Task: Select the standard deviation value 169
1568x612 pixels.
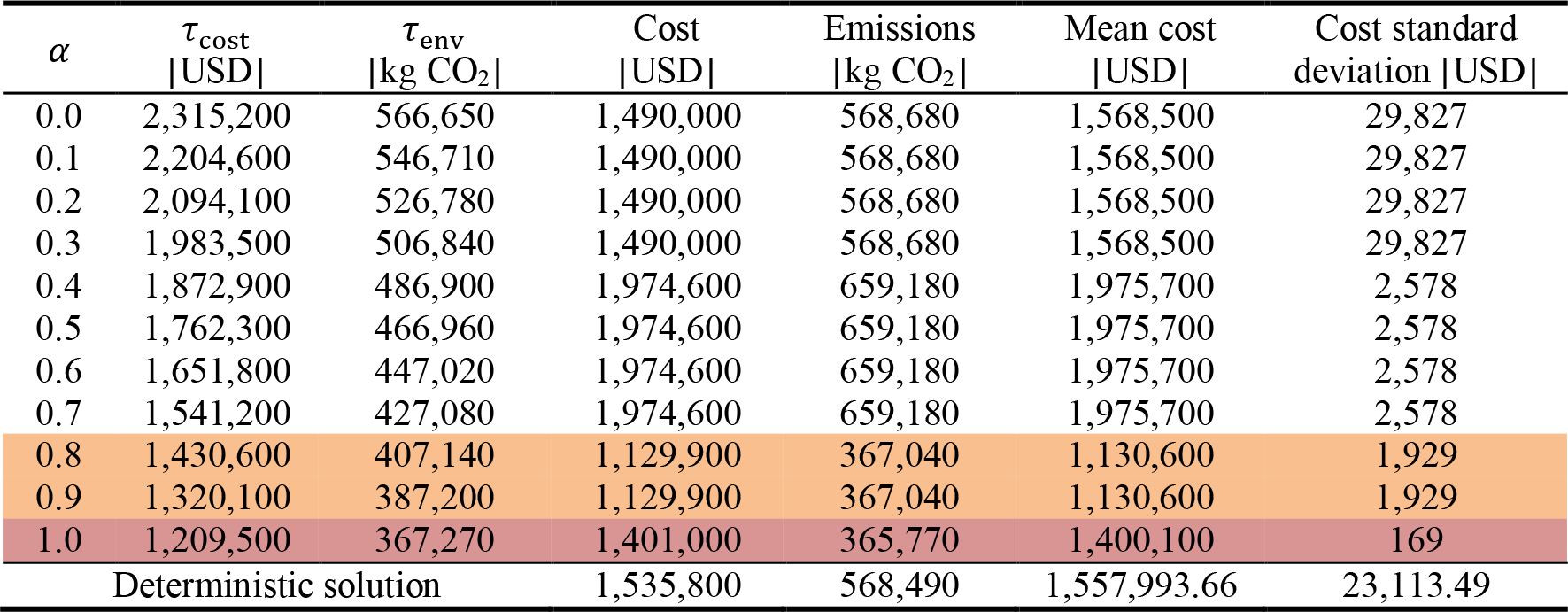Action: point(1416,540)
